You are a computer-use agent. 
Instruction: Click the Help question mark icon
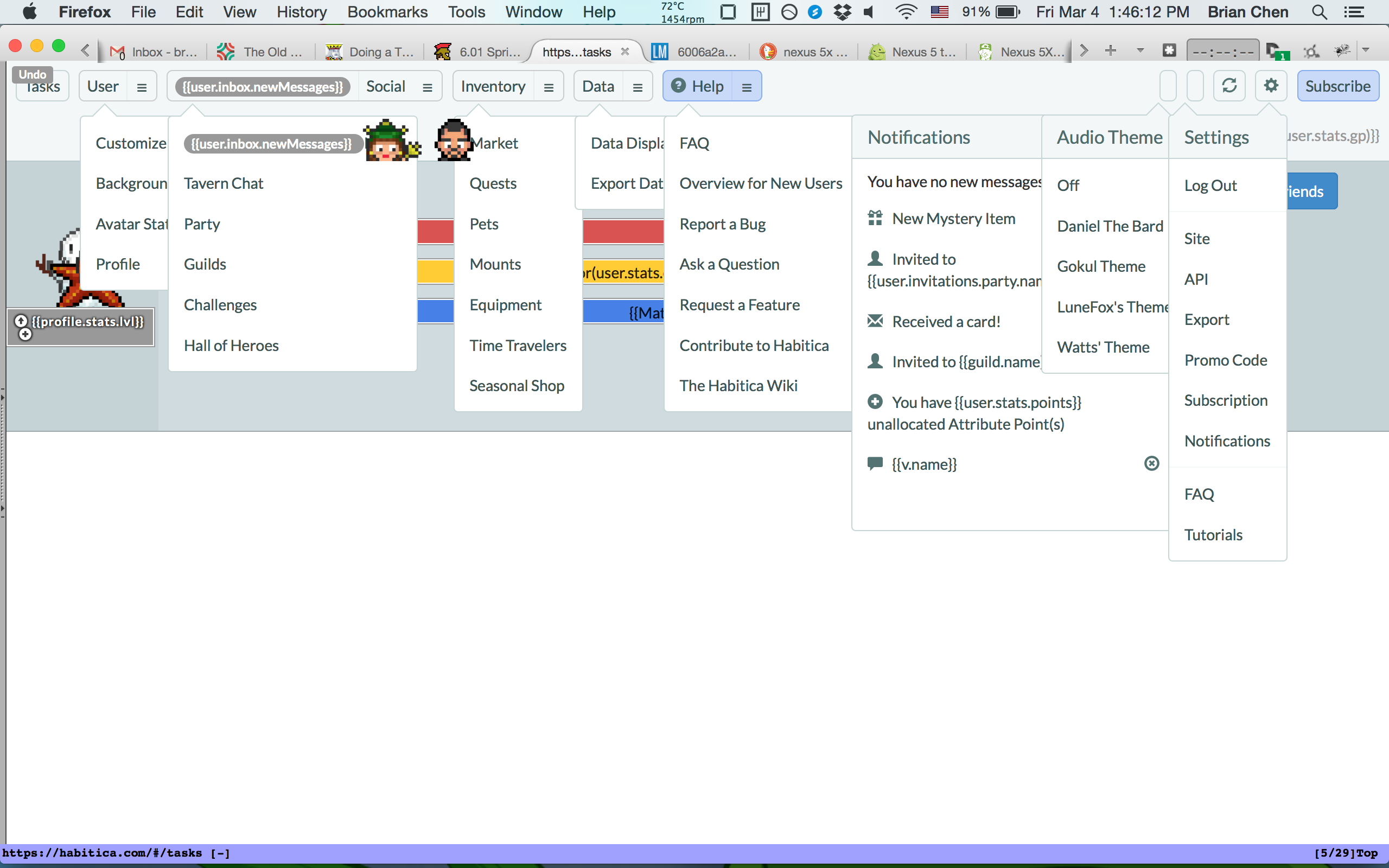point(678,86)
